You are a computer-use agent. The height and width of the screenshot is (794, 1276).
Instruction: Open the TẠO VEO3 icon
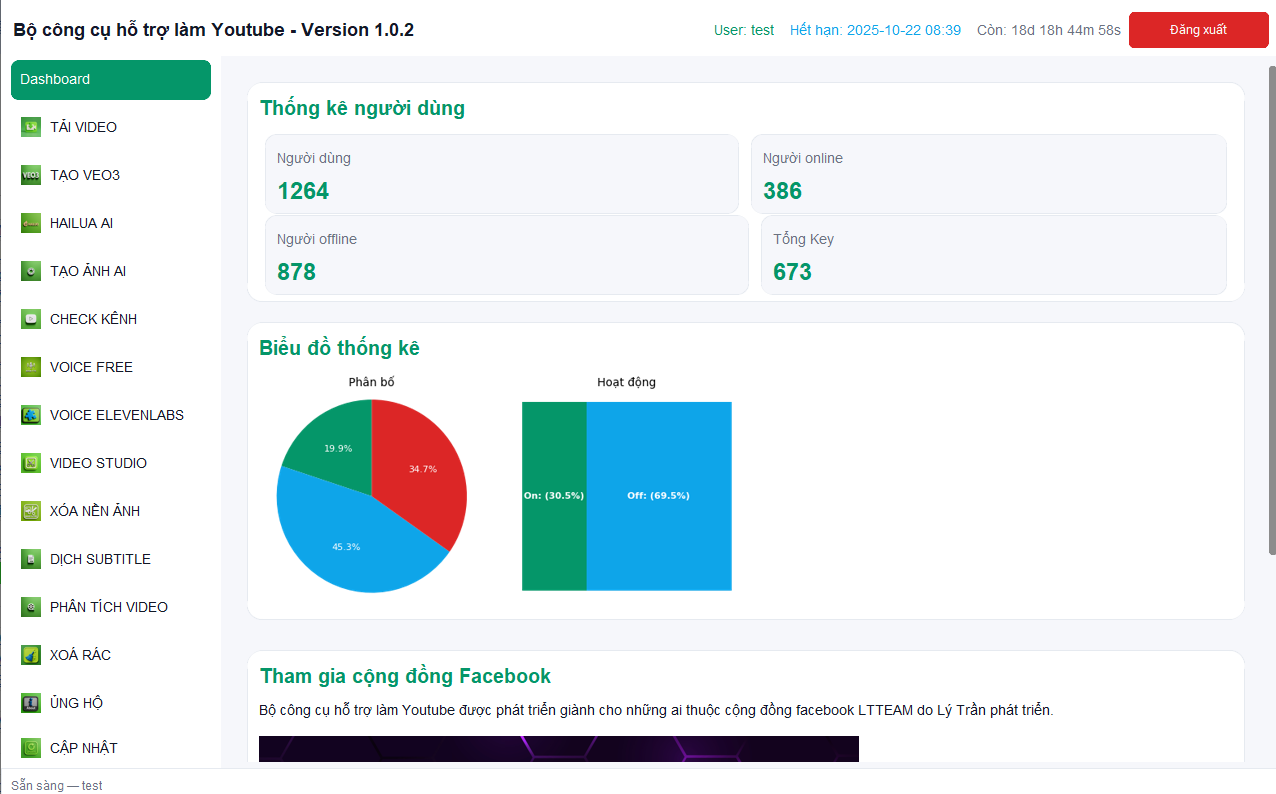pyautogui.click(x=31, y=175)
